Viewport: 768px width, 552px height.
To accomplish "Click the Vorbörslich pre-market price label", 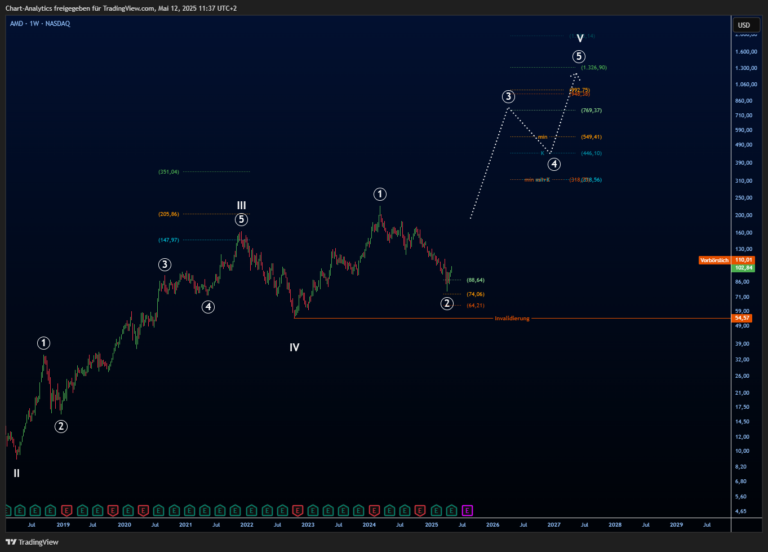I will (714, 260).
